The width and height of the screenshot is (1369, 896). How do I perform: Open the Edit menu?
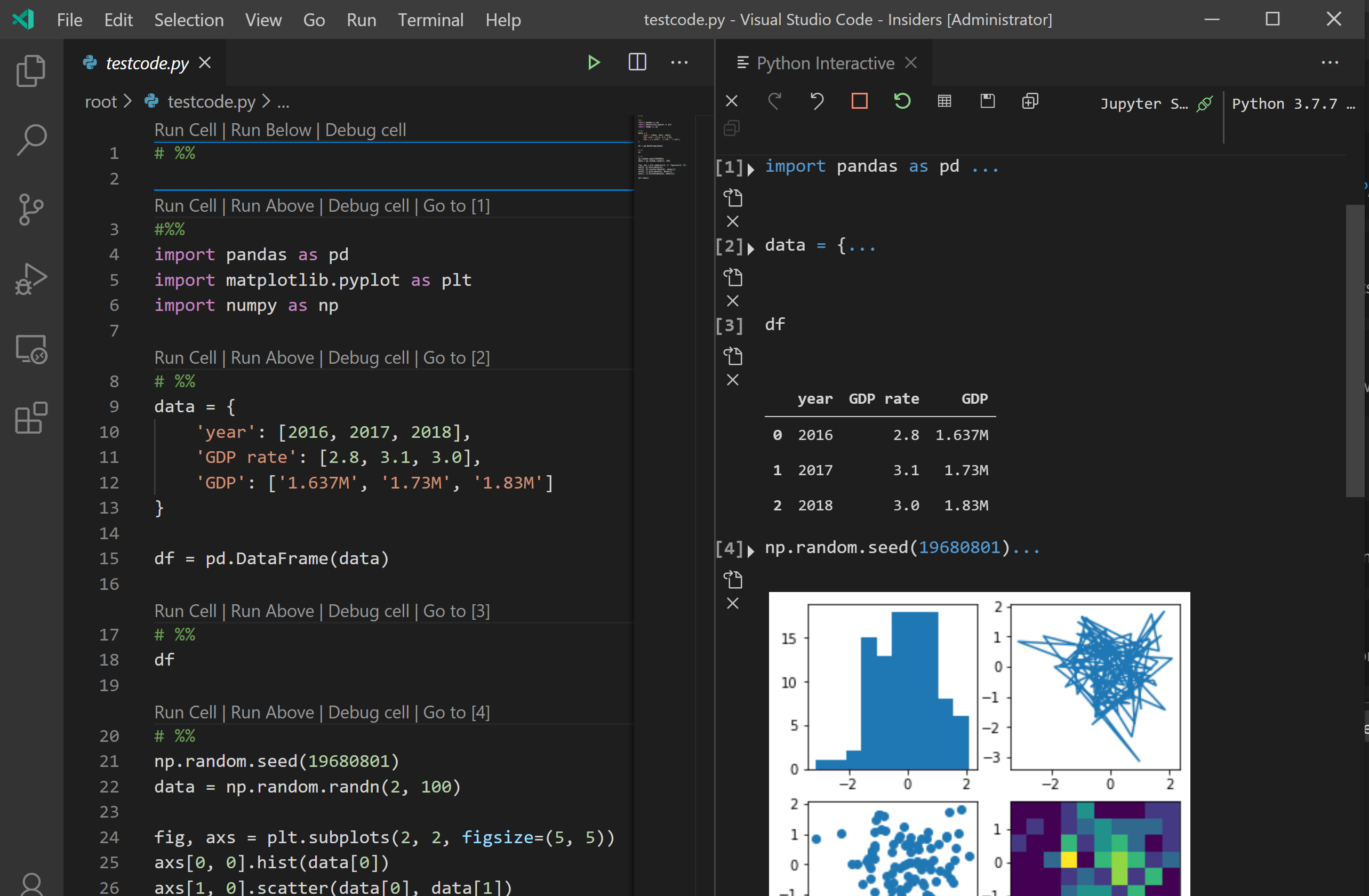click(118, 20)
